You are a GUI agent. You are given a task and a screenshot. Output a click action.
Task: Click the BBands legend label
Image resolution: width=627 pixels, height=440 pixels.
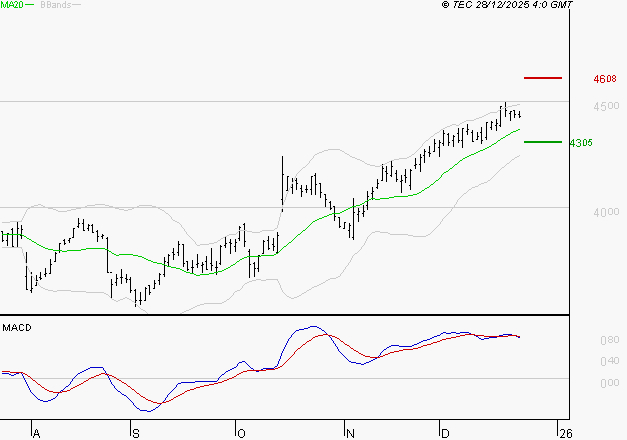click(x=55, y=5)
